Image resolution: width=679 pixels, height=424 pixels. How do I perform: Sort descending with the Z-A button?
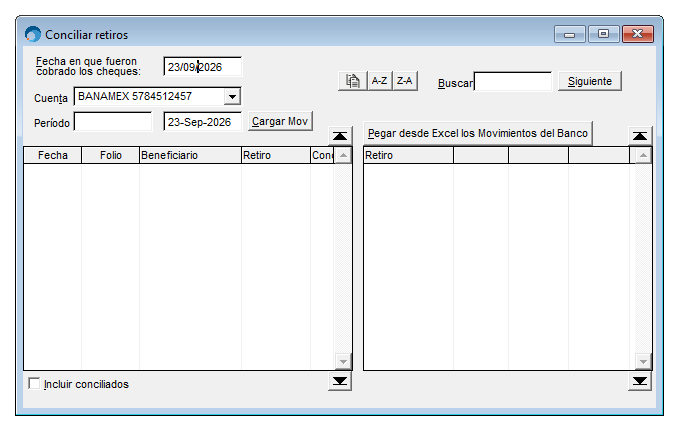405,81
